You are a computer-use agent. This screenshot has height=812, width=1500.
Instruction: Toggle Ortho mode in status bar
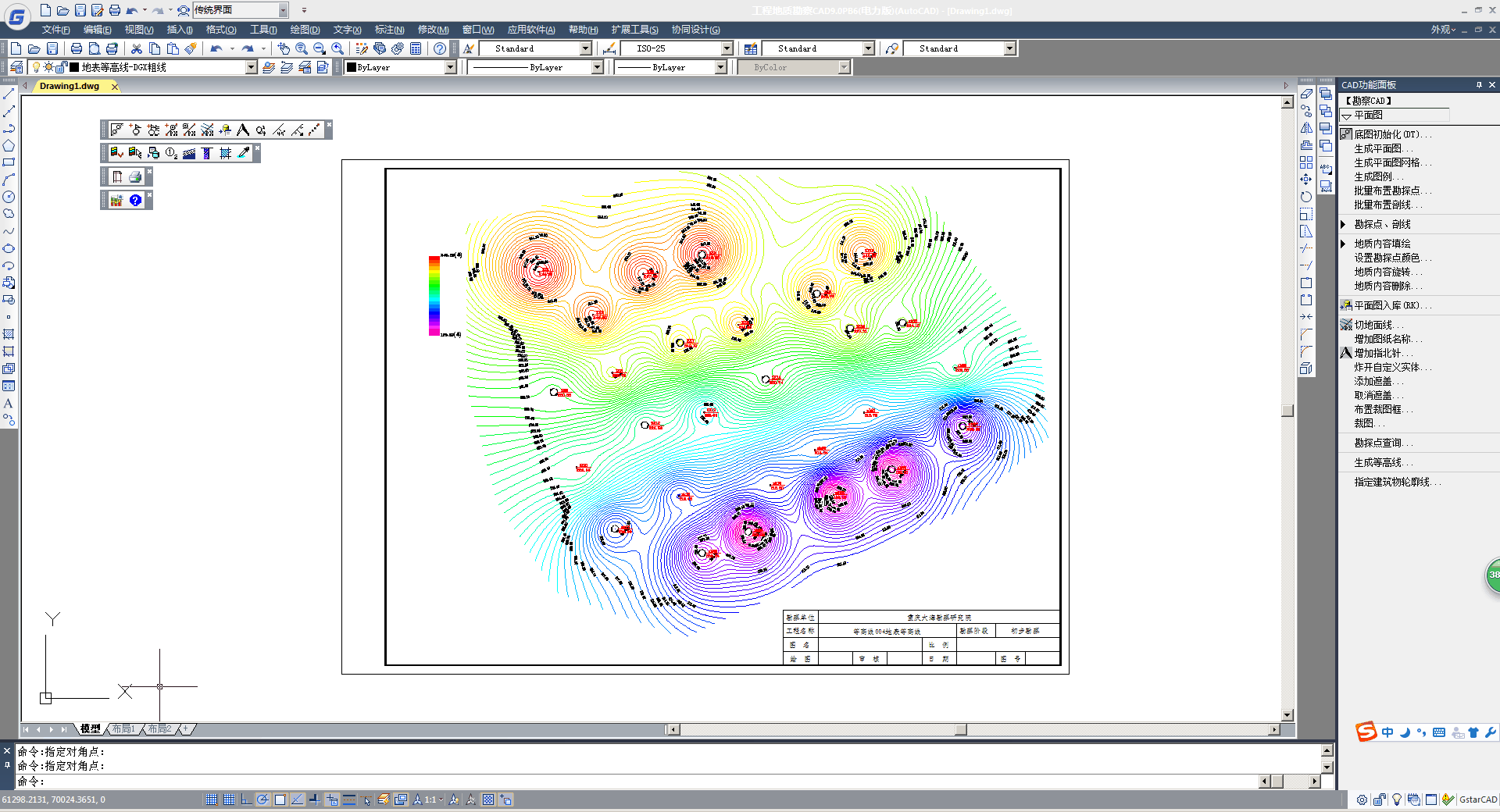246,800
